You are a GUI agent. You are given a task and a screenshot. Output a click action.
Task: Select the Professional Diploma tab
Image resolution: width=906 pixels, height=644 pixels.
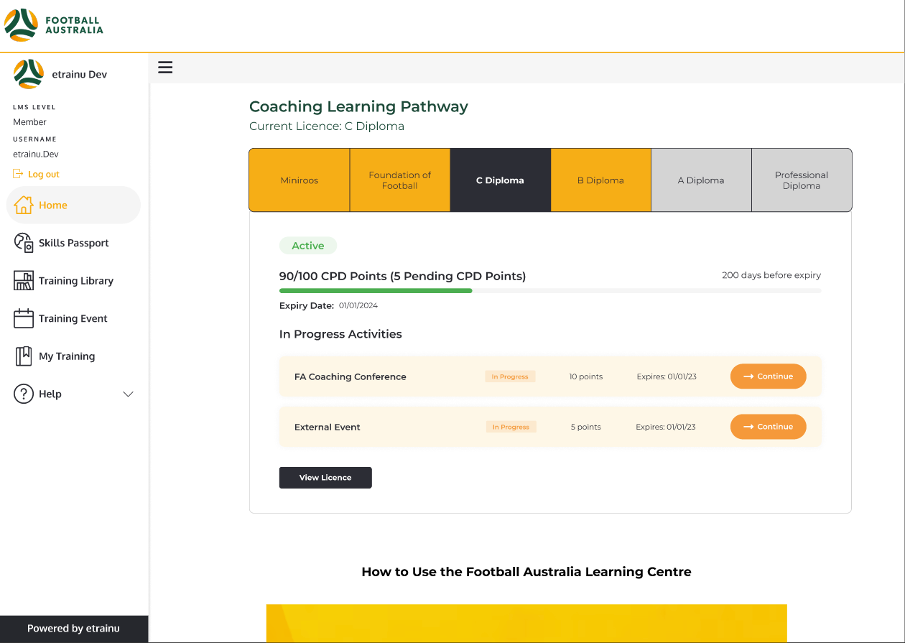tap(801, 180)
